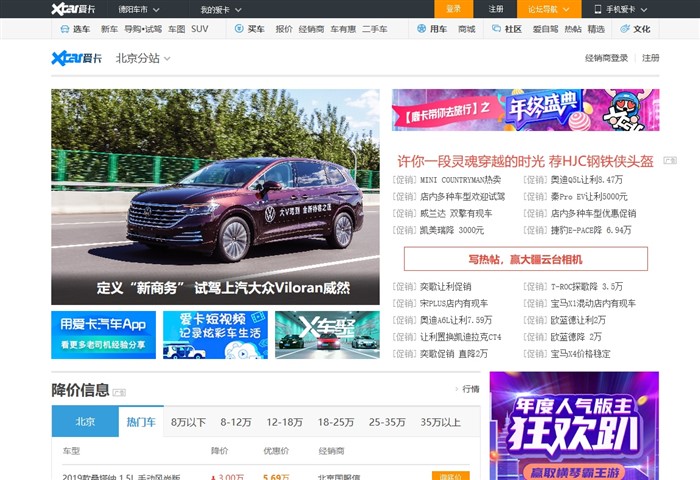Open promo 威兰达 双擎有现车
The image size is (700, 480).
click(456, 213)
